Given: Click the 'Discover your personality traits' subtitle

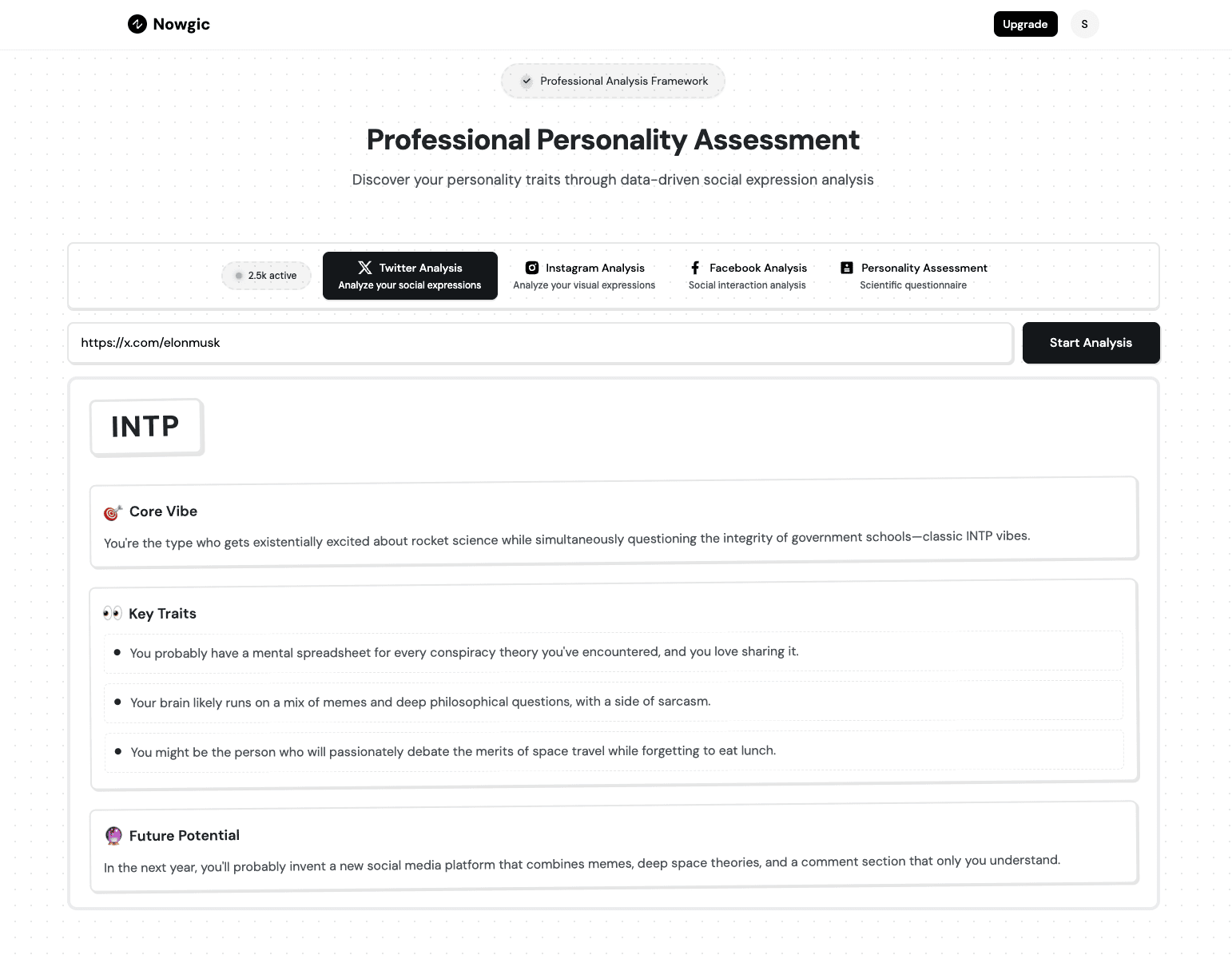Looking at the screenshot, I should [x=613, y=180].
